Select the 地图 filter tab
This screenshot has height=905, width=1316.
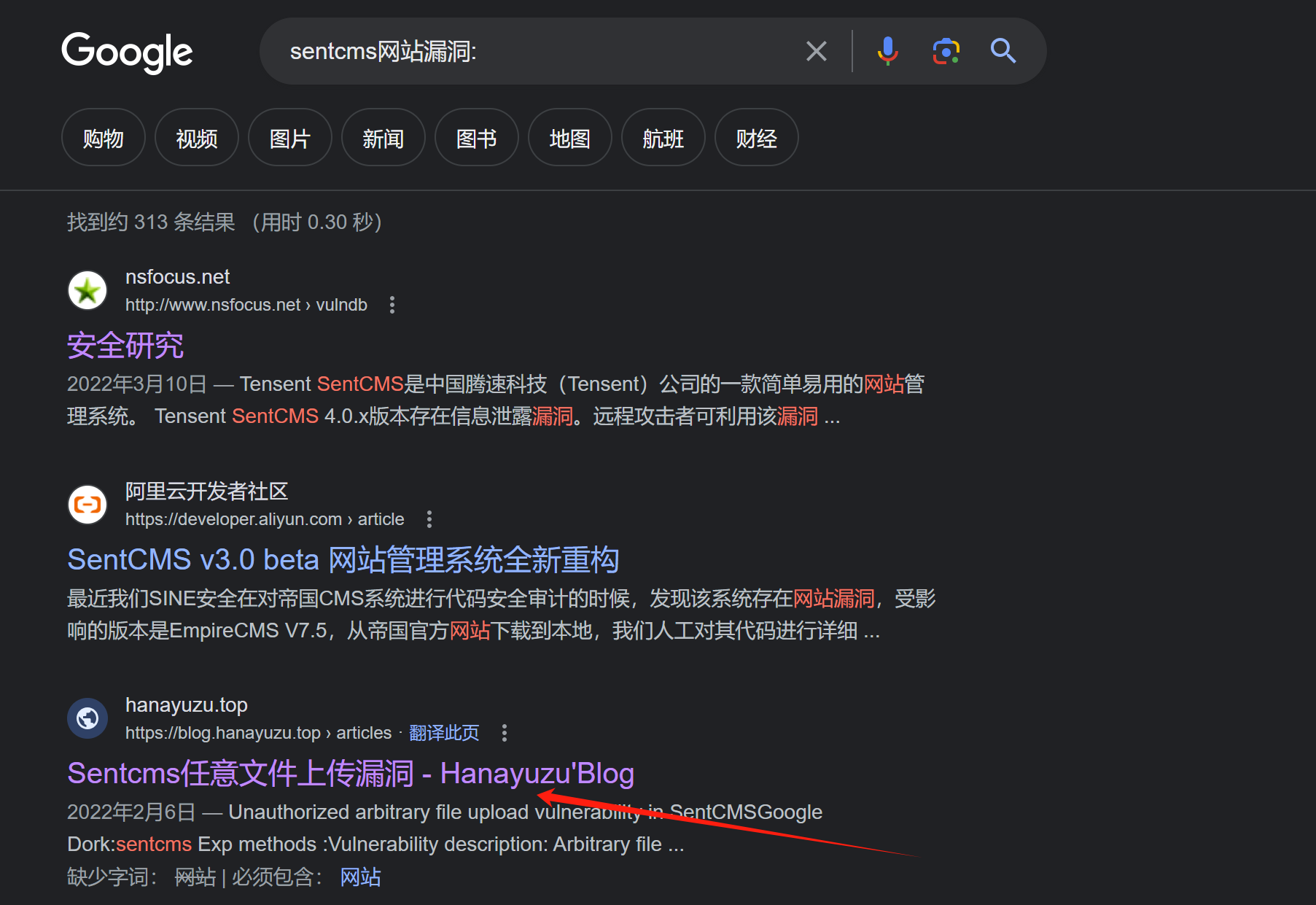point(570,138)
